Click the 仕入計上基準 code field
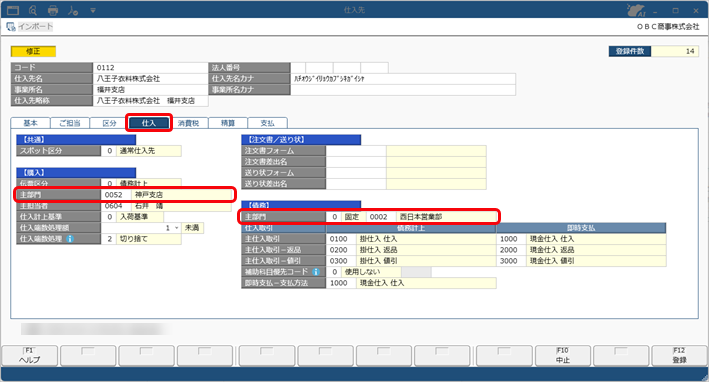Screen dimensions: 709x382 [x=108, y=217]
